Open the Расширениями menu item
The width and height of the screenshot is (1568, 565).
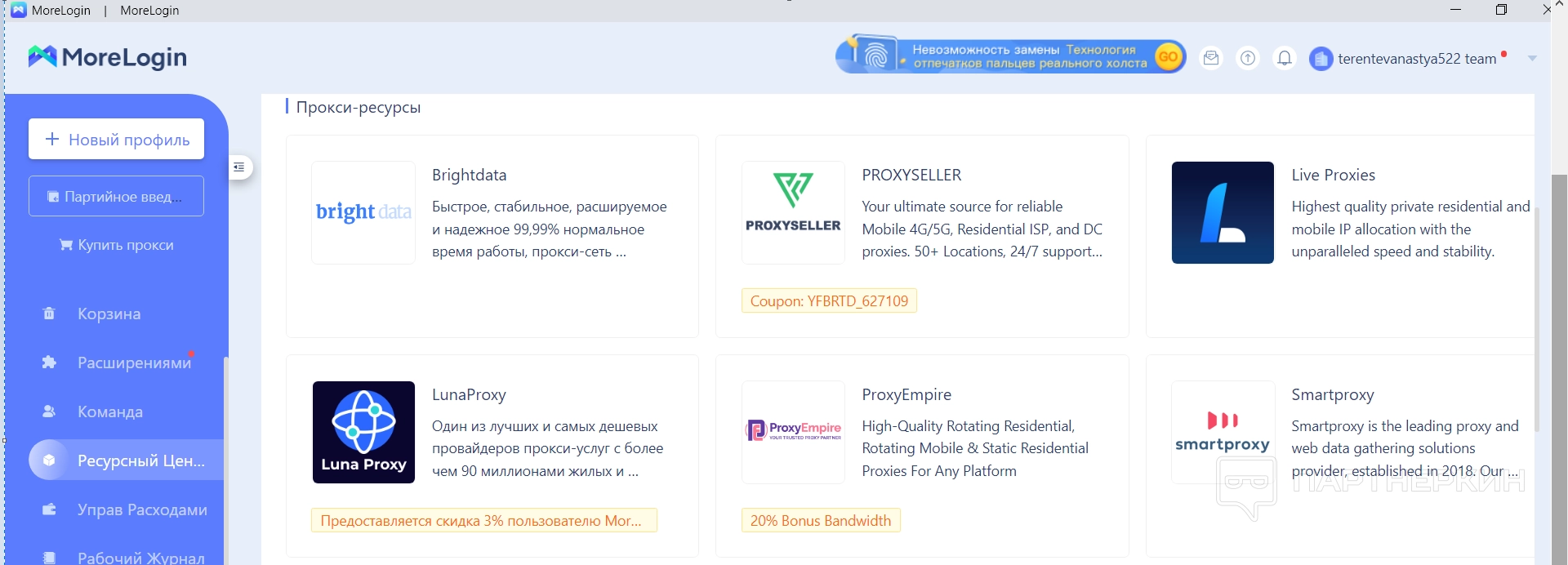[134, 363]
